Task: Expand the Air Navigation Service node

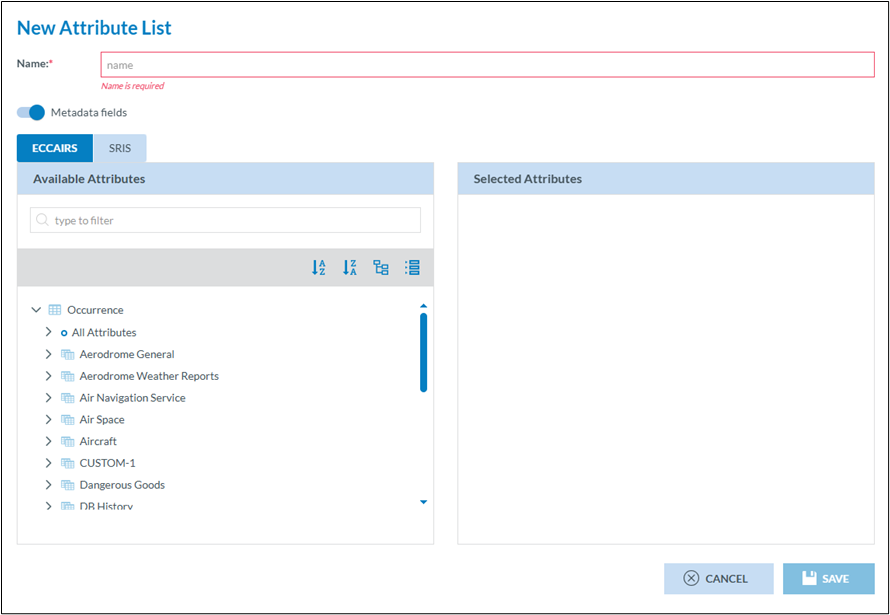Action: pos(48,398)
